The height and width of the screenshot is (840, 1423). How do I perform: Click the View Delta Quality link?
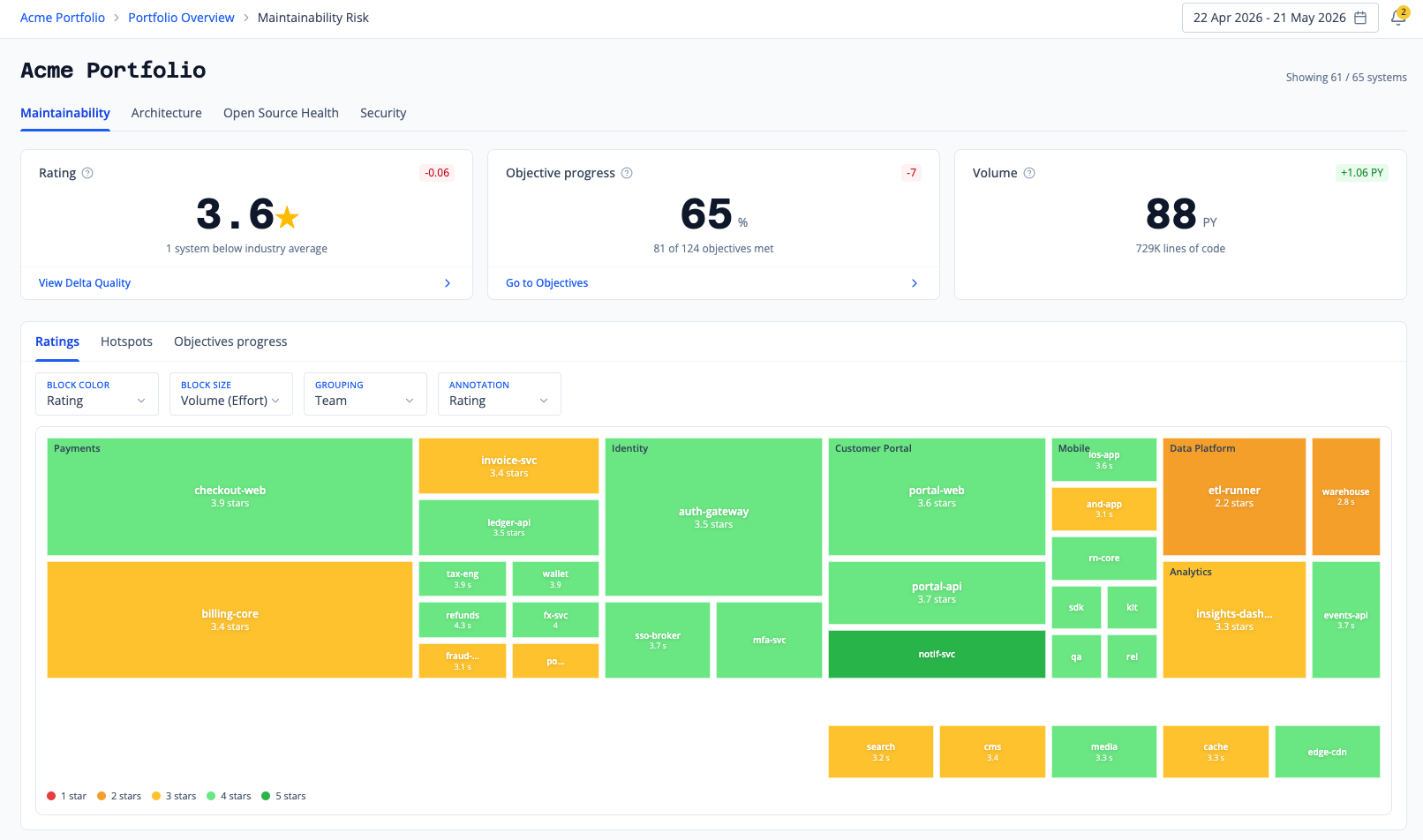[85, 283]
